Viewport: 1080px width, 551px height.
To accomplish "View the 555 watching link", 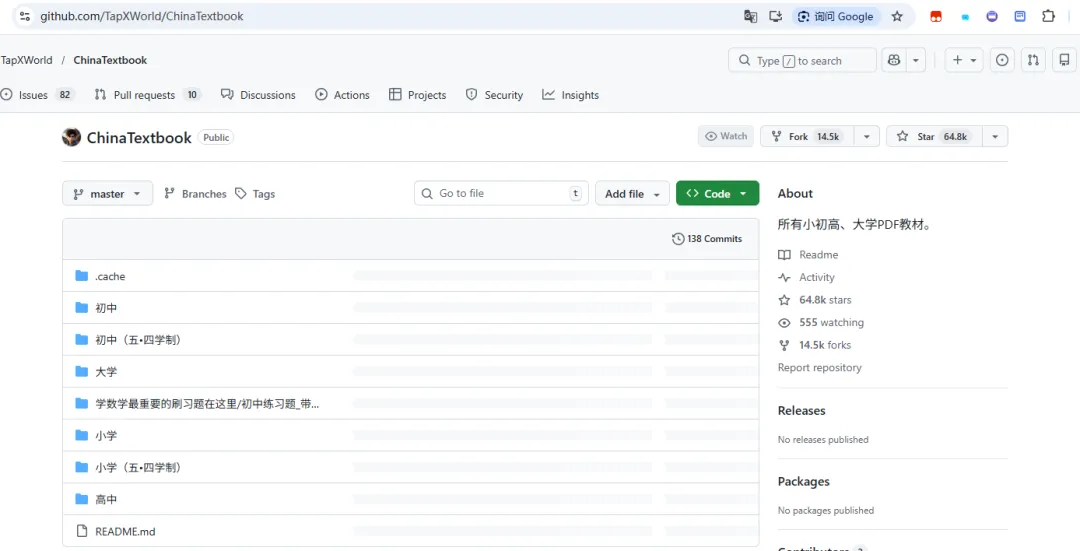I will [820, 322].
